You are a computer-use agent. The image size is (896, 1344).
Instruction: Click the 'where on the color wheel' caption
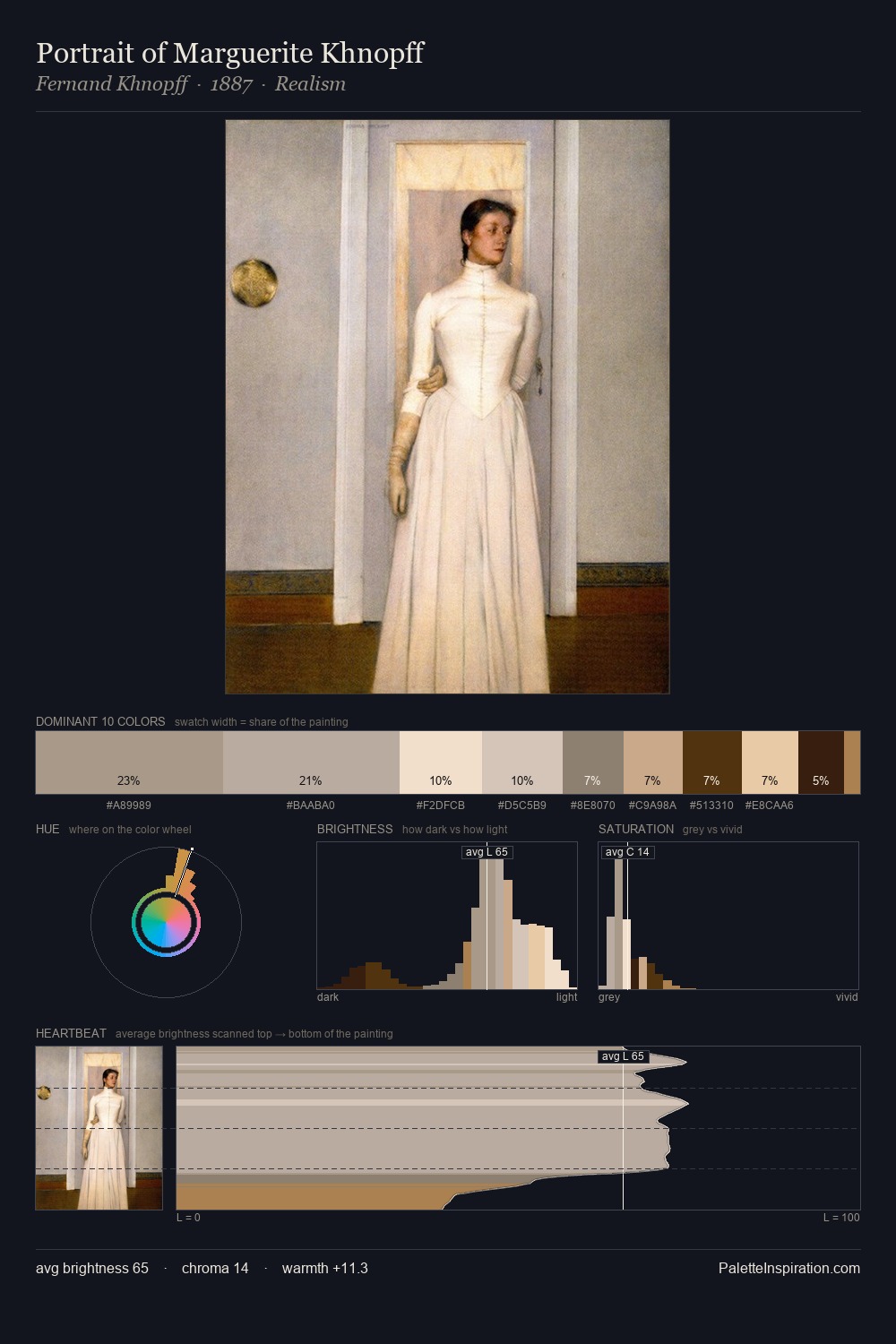click(x=130, y=830)
